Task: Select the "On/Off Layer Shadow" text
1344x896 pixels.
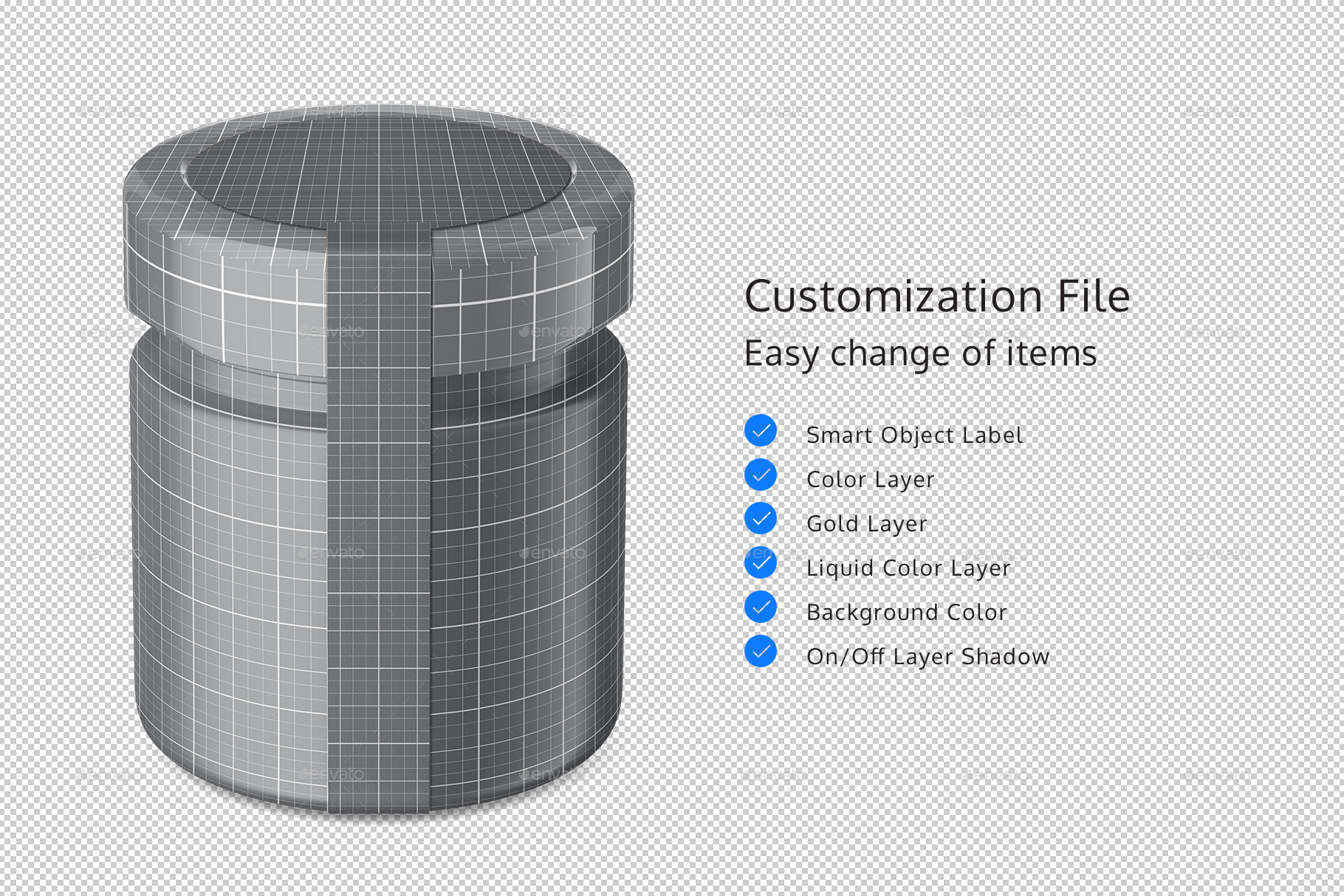Action: pyautogui.click(x=928, y=657)
